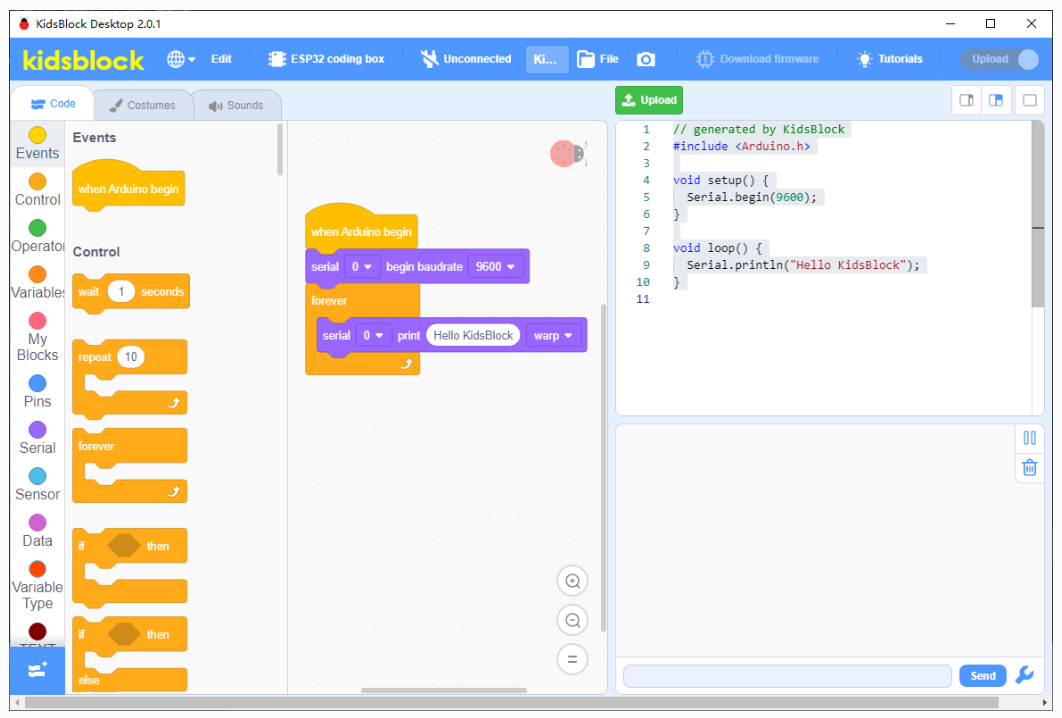The image size is (1062, 718).
Task: Click the serial message input field
Action: click(x=787, y=676)
